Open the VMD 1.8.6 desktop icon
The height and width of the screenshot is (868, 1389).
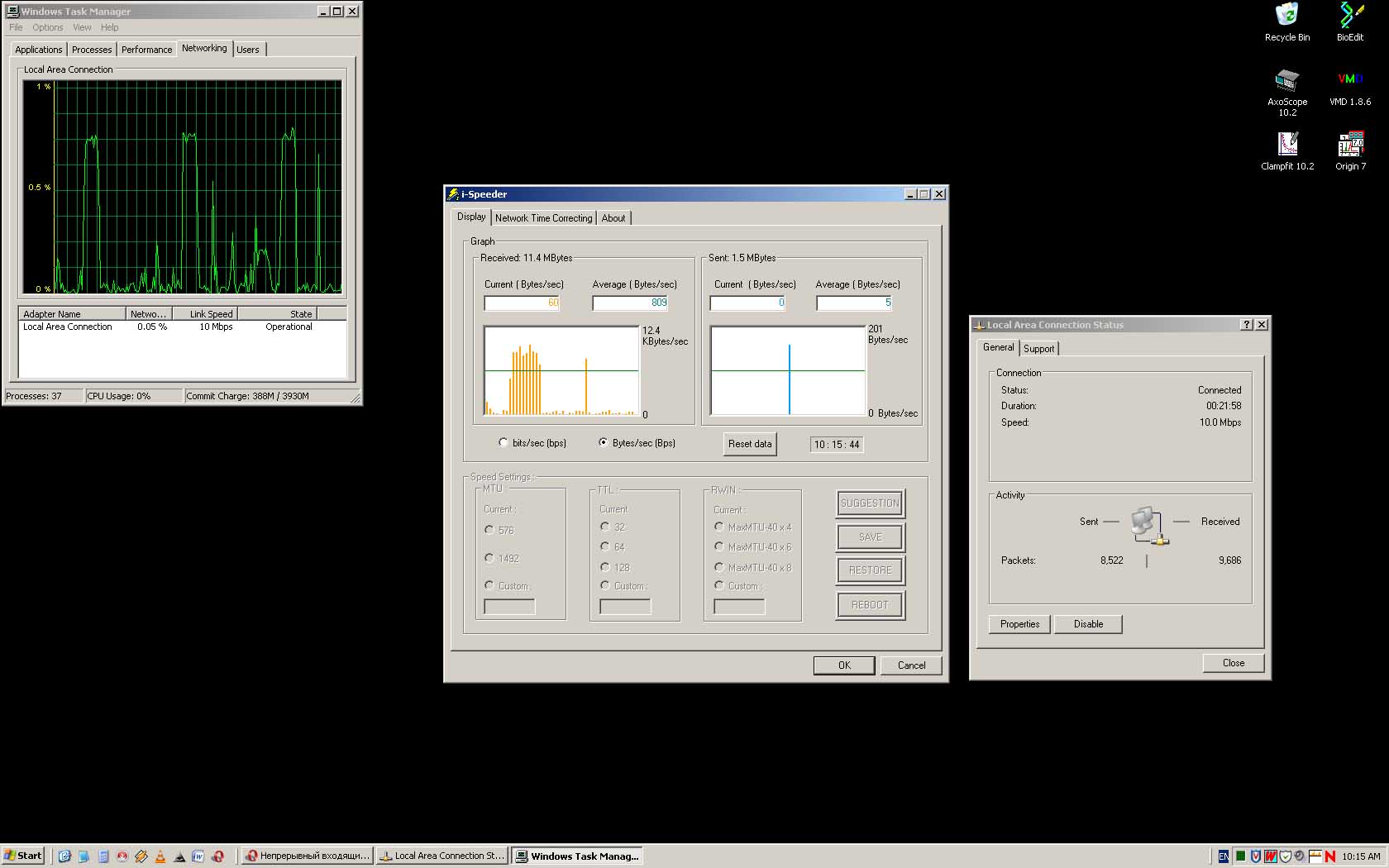pos(1349,80)
